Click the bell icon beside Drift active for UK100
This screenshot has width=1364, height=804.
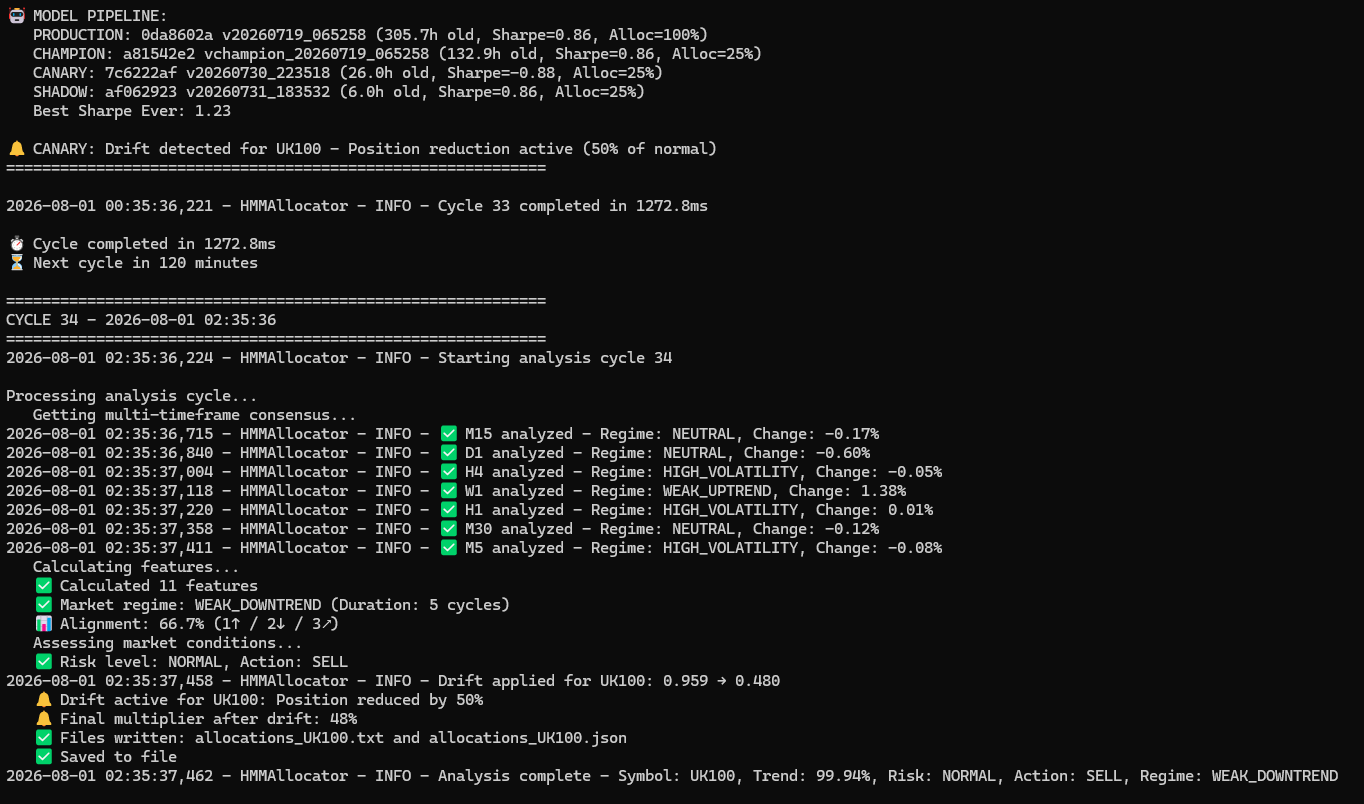pyautogui.click(x=43, y=700)
